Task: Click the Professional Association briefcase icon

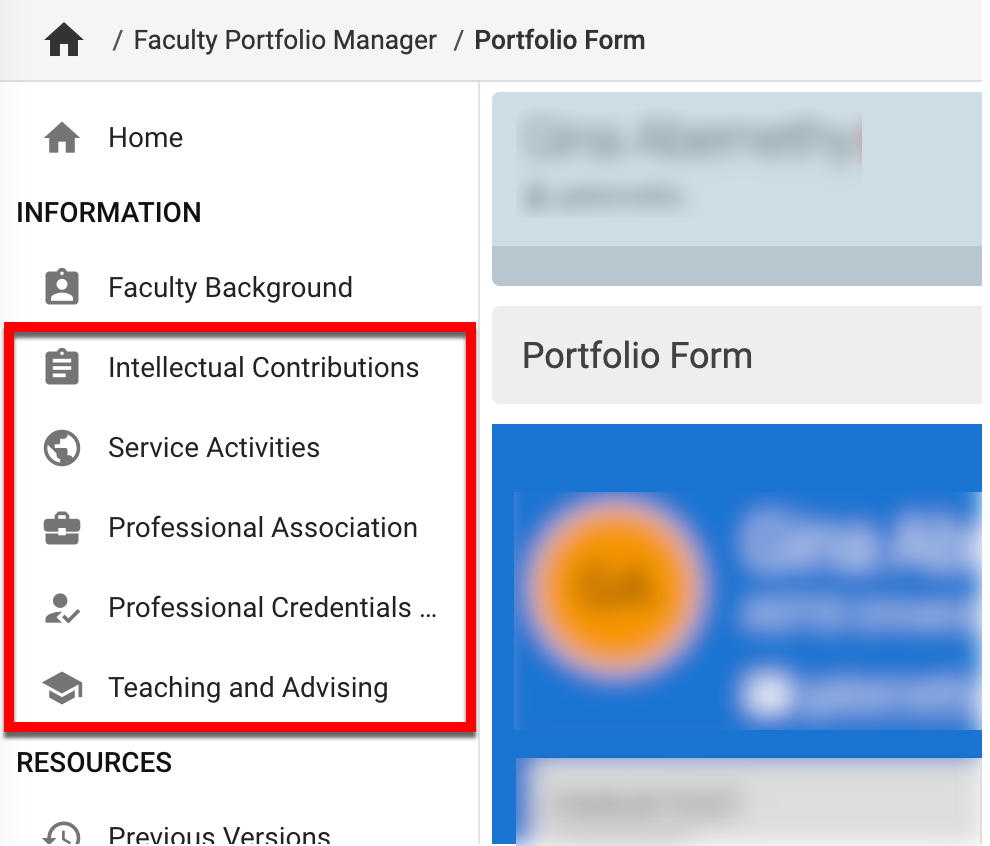Action: click(x=62, y=528)
